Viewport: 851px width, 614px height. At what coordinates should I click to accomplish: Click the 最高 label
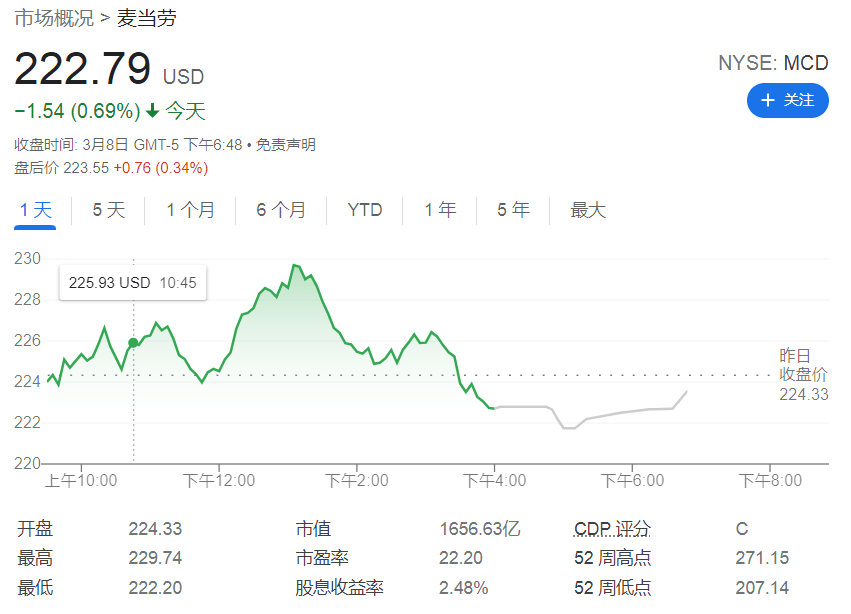coord(35,558)
